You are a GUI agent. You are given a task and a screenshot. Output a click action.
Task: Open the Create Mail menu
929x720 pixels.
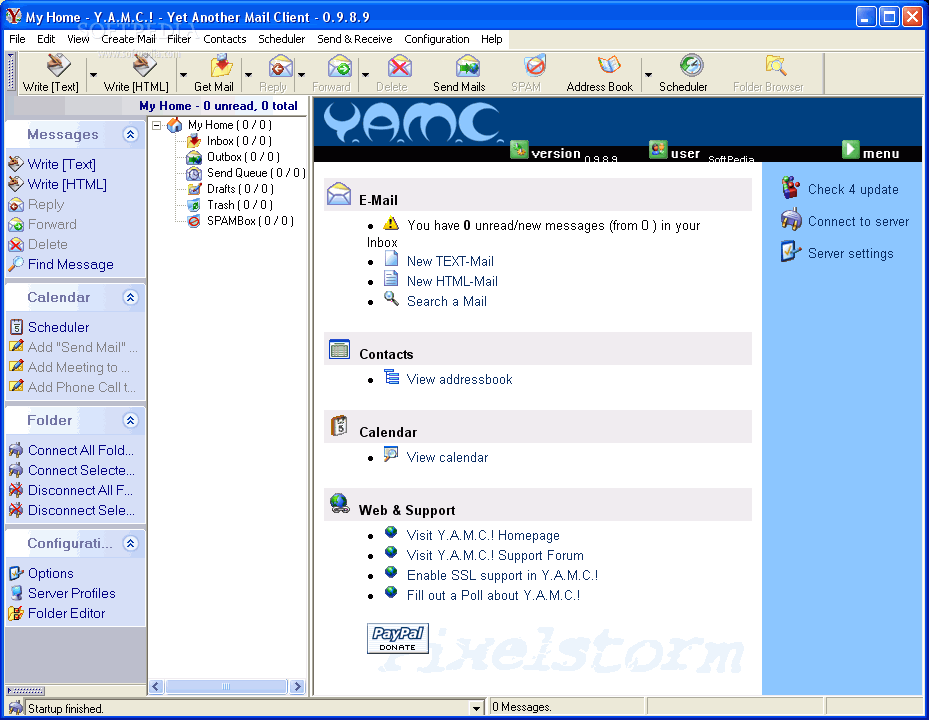click(x=129, y=39)
